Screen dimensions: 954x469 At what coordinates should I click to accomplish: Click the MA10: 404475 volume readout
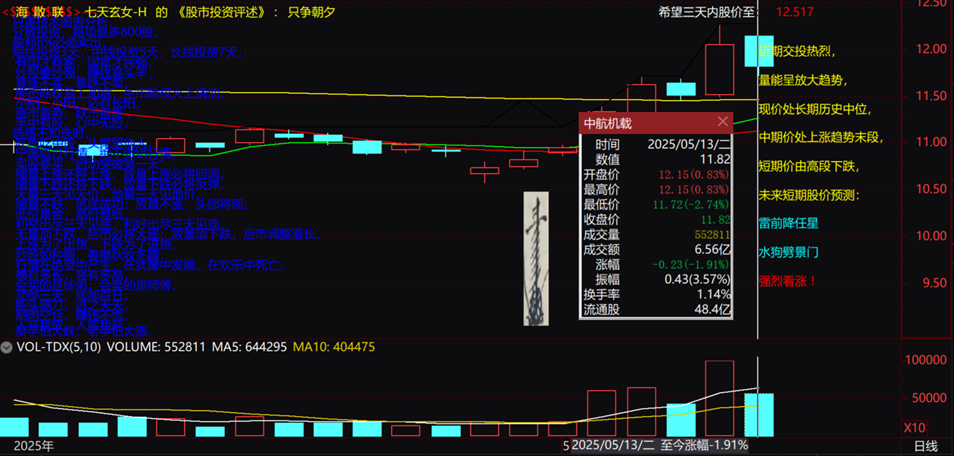pos(334,347)
